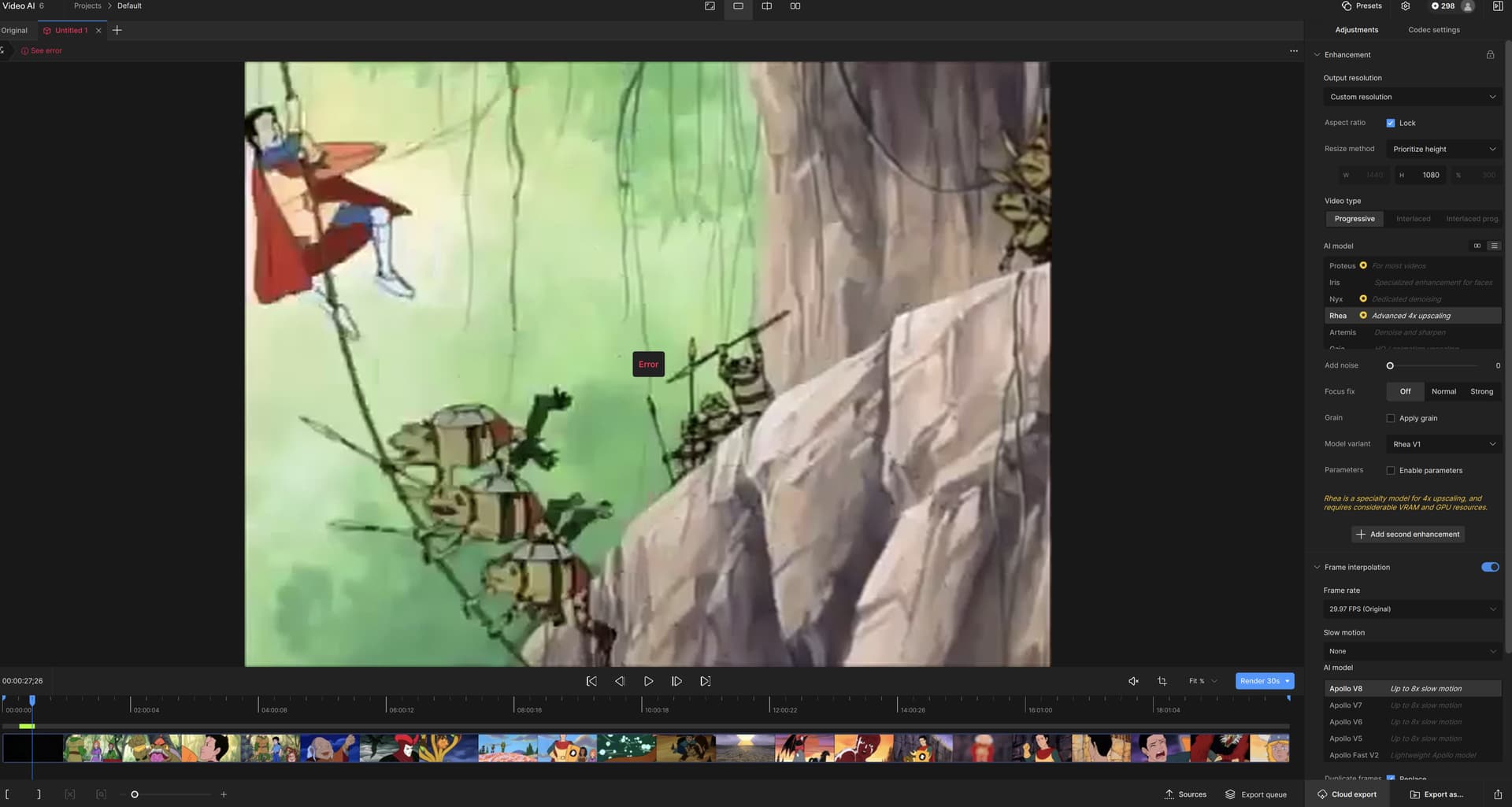Open the Fit % zoom dropdown
The height and width of the screenshot is (807, 1512).
point(1203,682)
